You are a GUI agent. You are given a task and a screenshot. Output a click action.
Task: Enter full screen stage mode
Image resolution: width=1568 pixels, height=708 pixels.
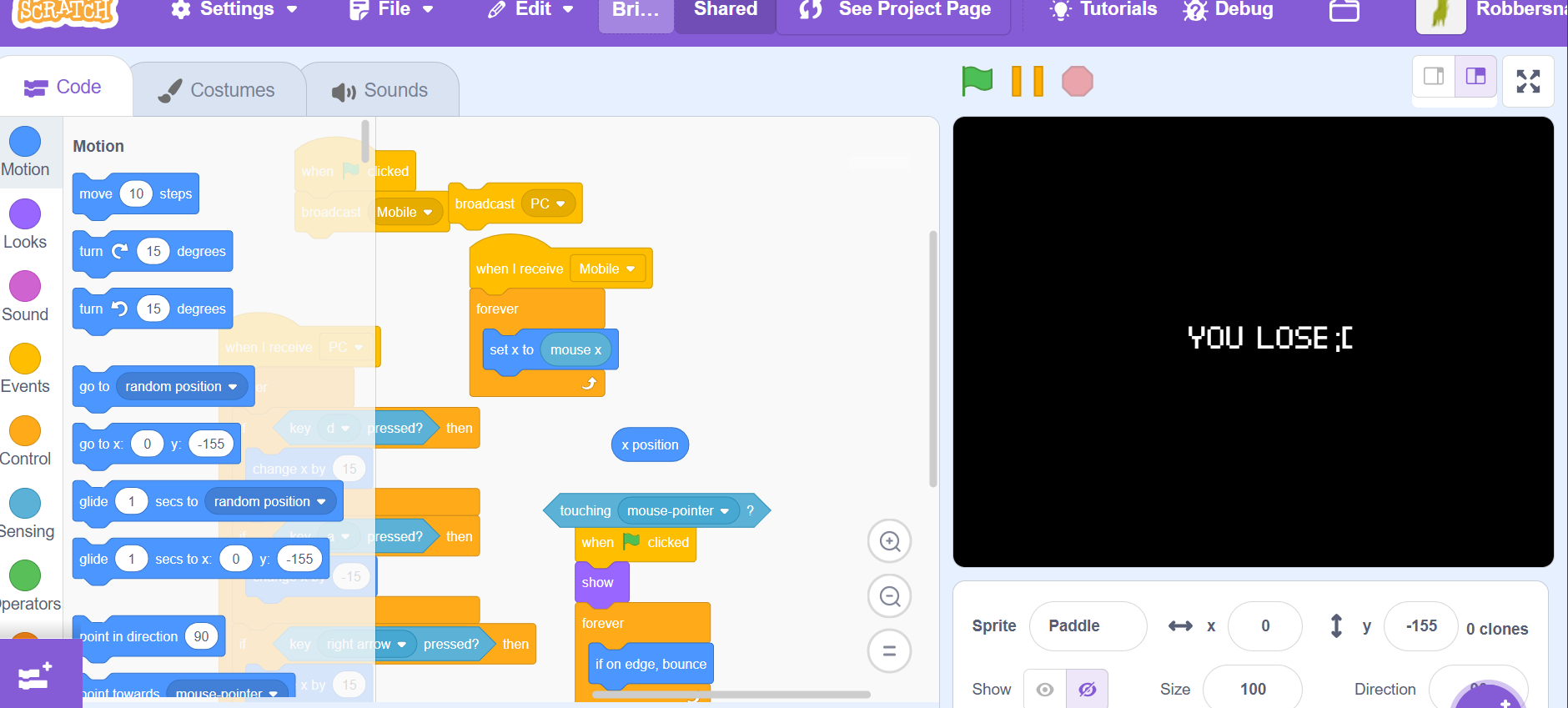(1528, 81)
